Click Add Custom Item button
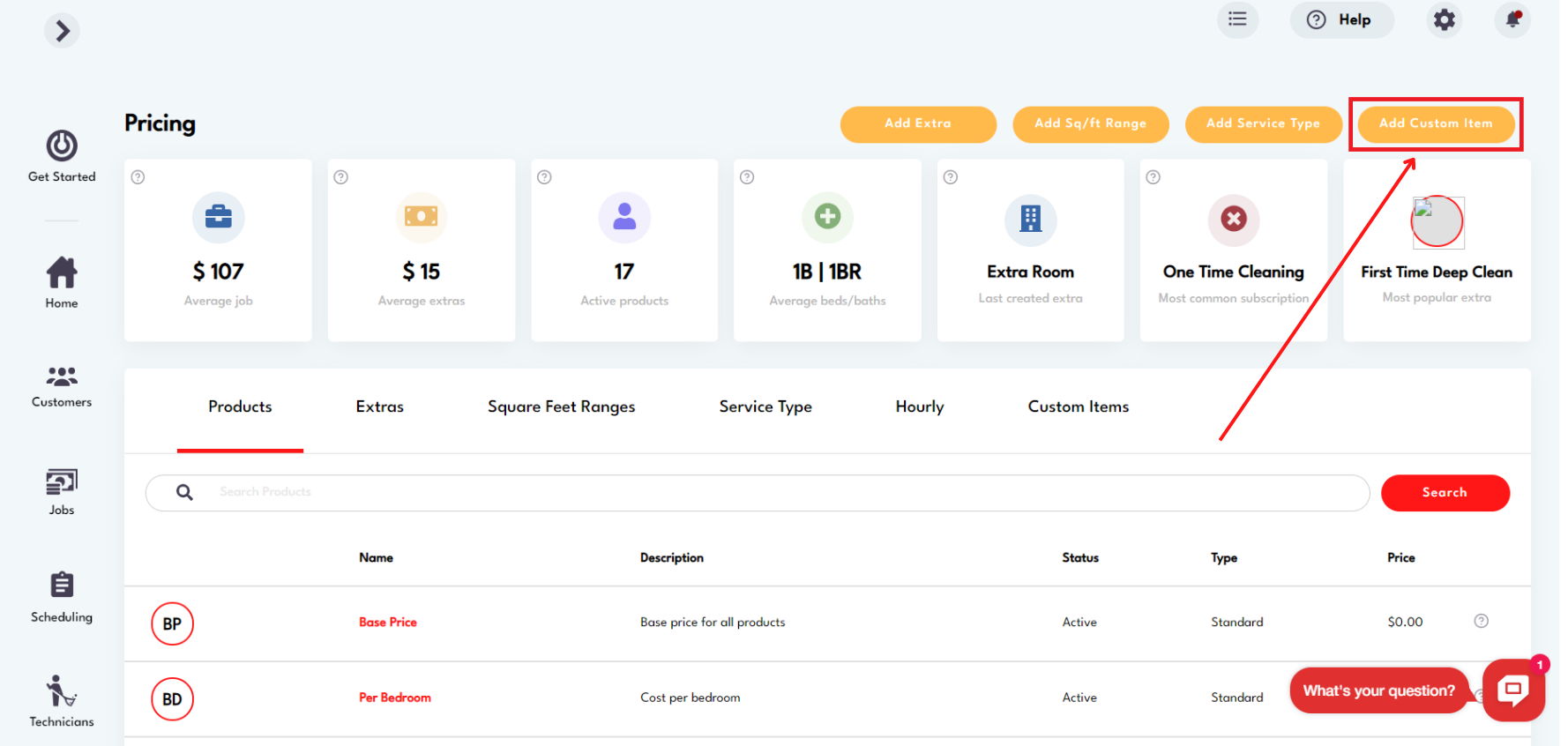The image size is (1568, 746). pyautogui.click(x=1436, y=124)
